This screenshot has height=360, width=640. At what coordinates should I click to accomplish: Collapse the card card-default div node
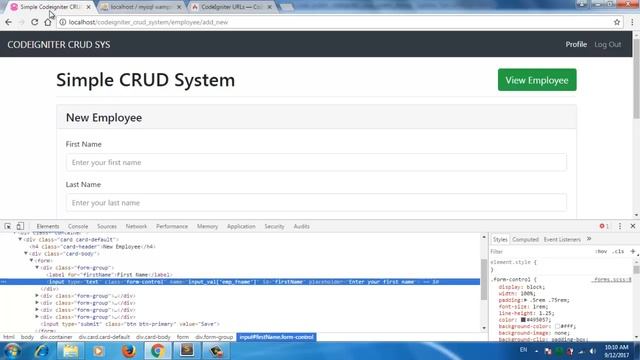click(20, 240)
